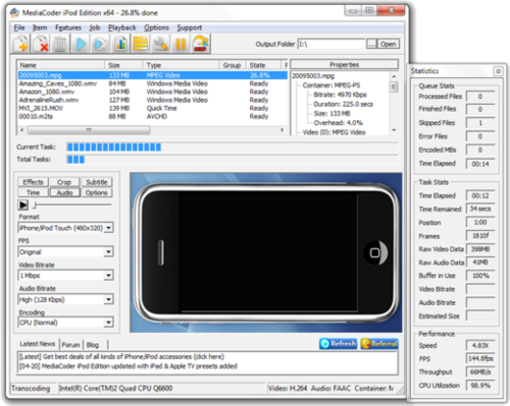Expand the Encoding CPU (Normal) dropdown
The image size is (510, 406).
66,323
